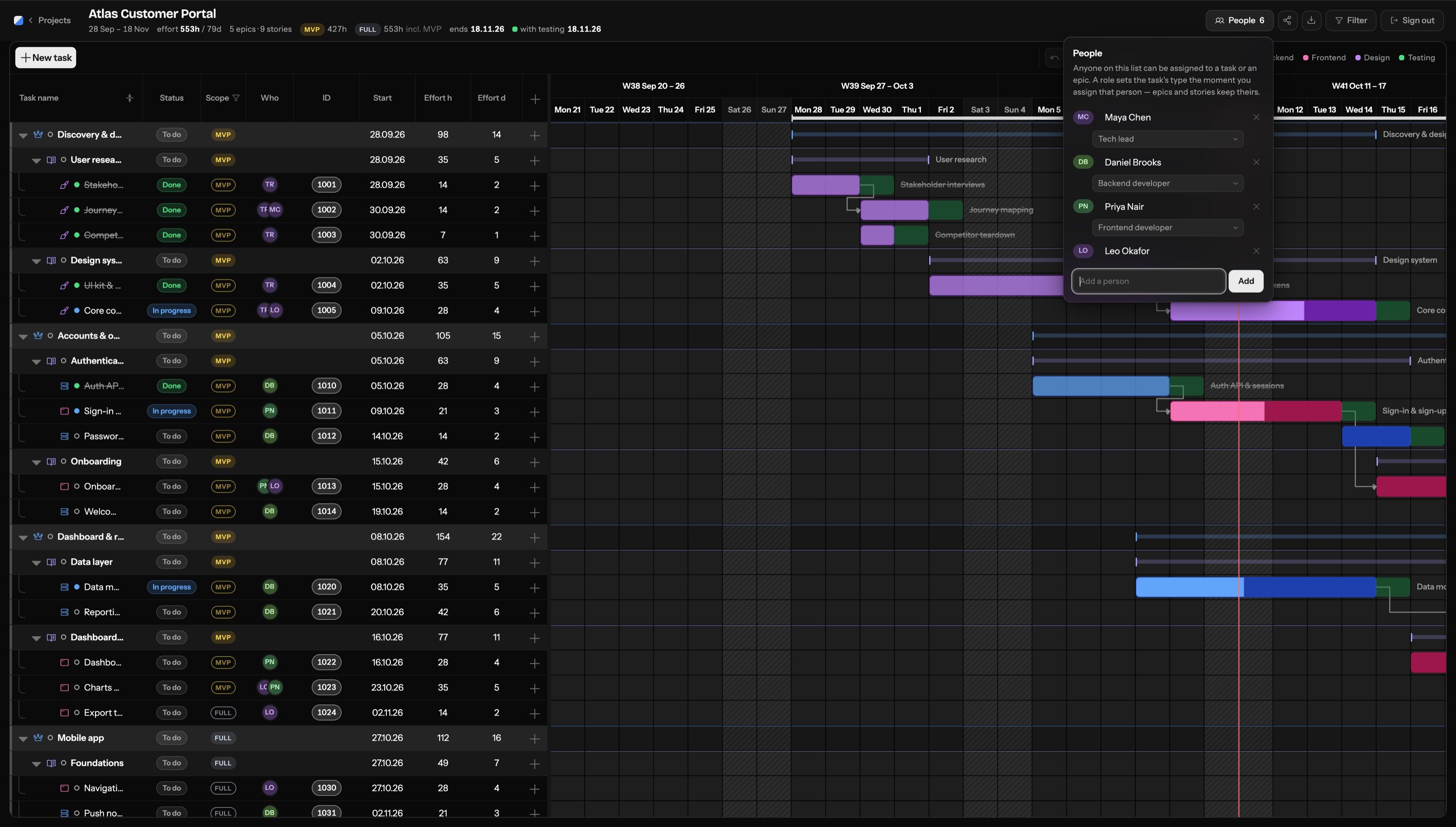Open Maya Chen's Tech lead role dropdown

[x=1168, y=139]
